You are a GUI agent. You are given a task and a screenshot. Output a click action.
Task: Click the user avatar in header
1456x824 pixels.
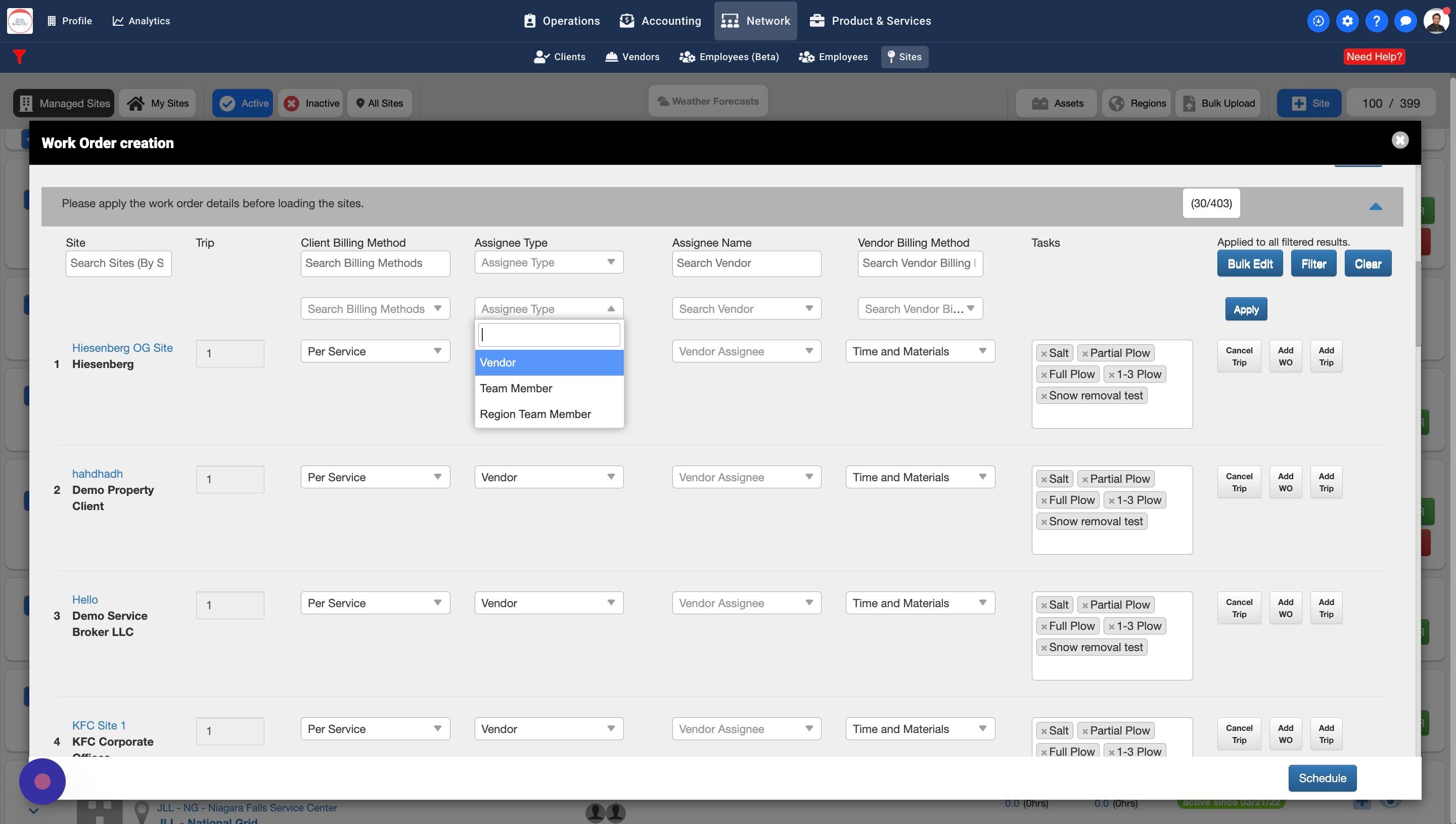1436,21
